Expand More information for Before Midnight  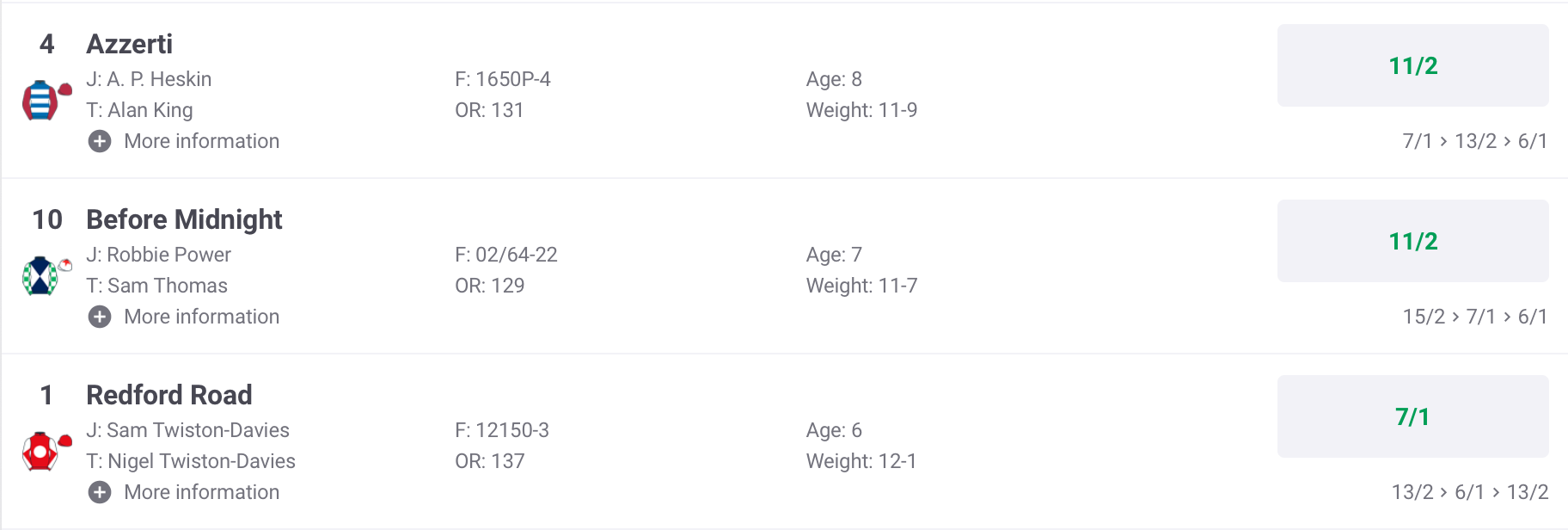[201, 317]
